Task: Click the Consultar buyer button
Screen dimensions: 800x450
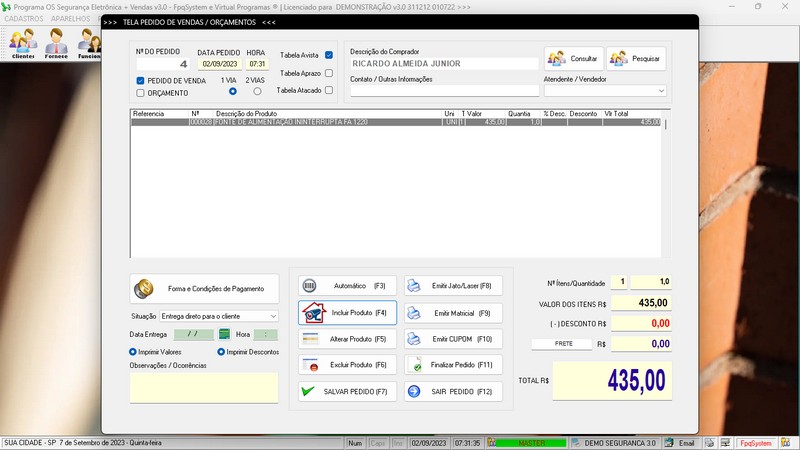Action: 574,59
